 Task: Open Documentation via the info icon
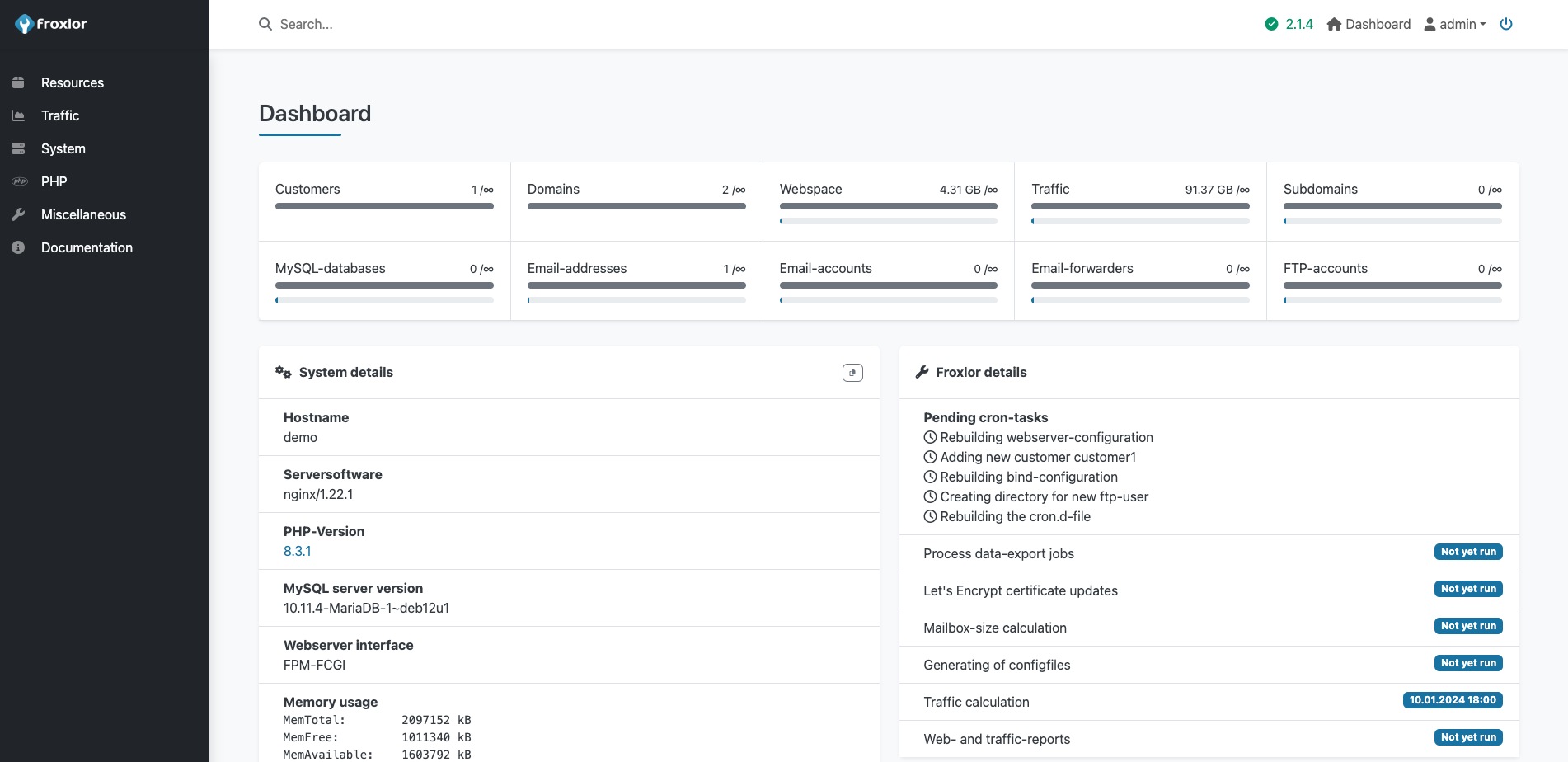pos(19,247)
